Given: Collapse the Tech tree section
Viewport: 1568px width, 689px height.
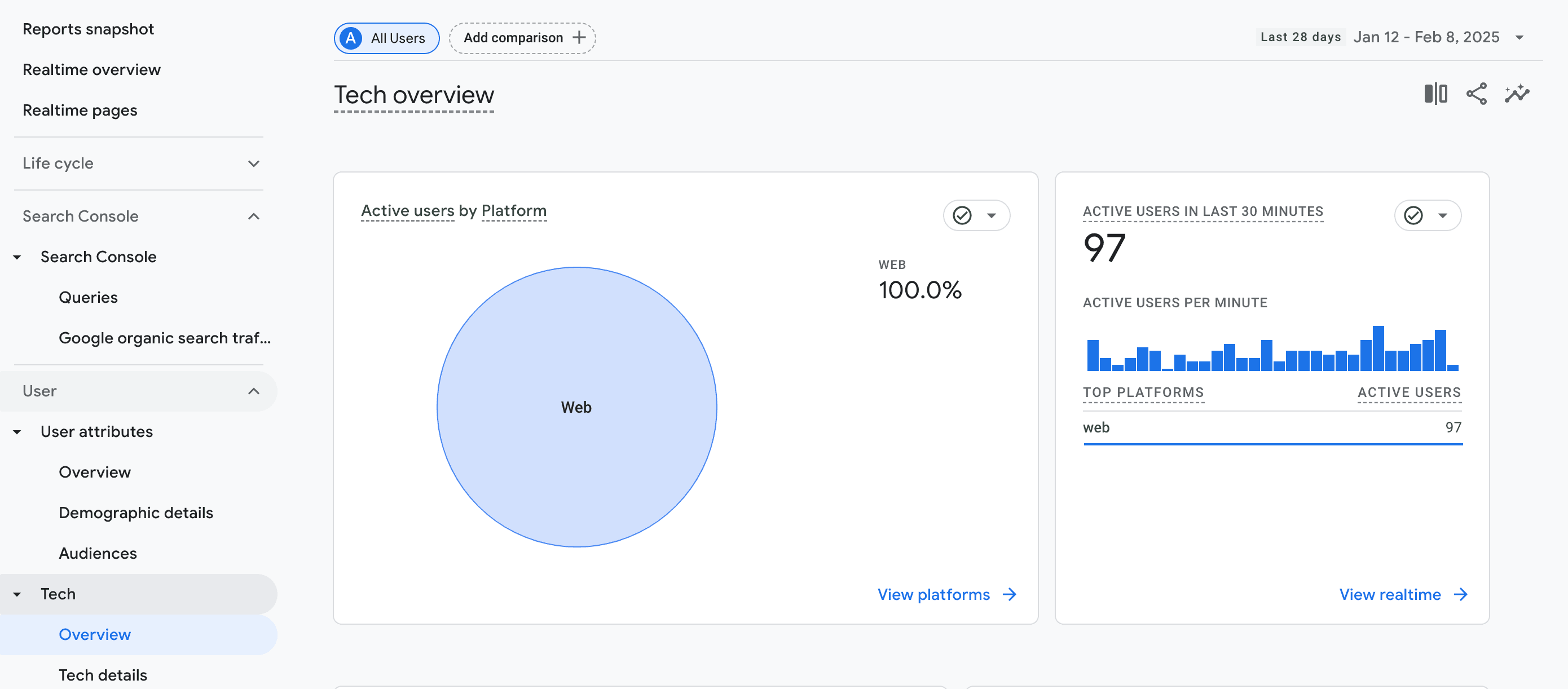Looking at the screenshot, I should click(17, 594).
